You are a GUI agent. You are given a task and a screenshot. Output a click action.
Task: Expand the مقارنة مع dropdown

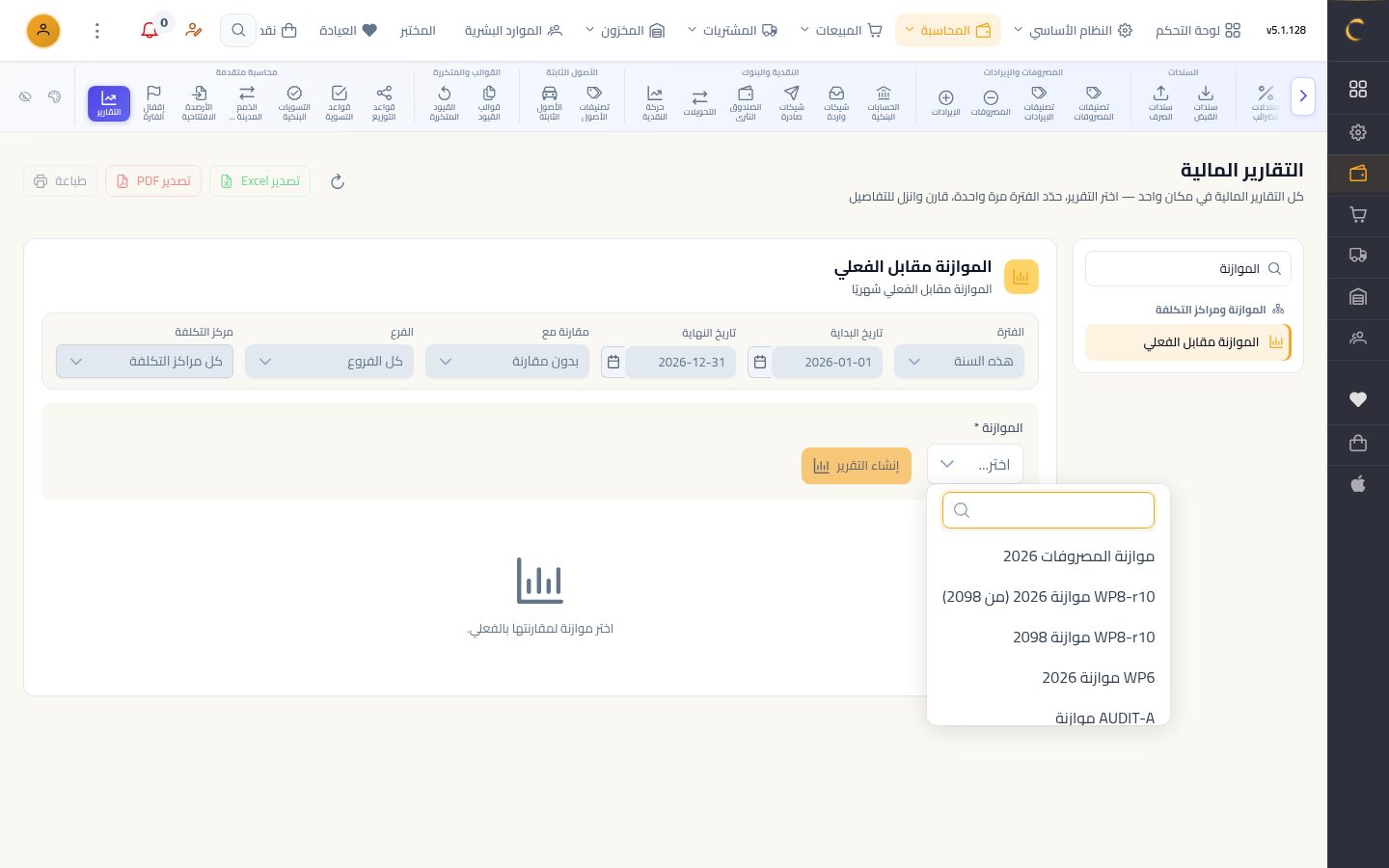point(507,362)
